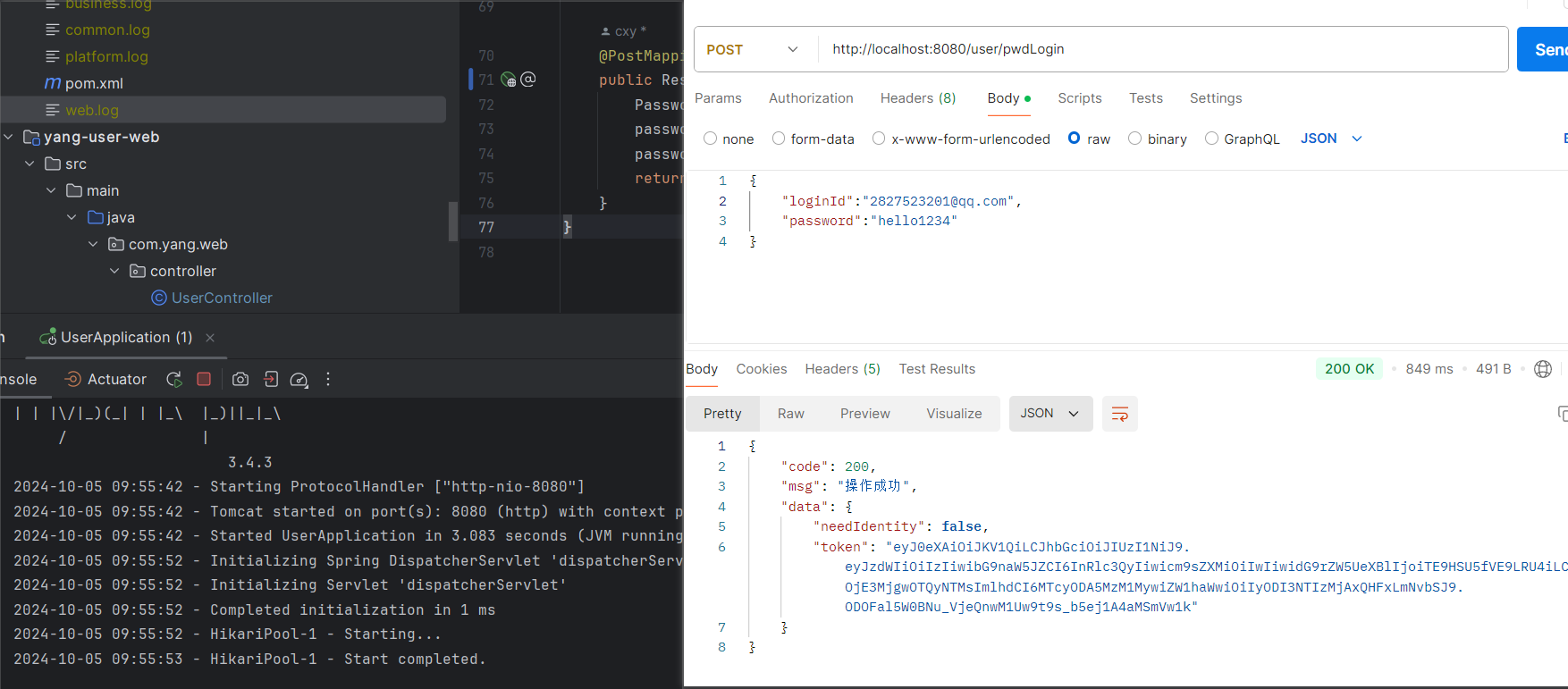Collapse the controller folder
The image size is (1568, 689).
[114, 271]
